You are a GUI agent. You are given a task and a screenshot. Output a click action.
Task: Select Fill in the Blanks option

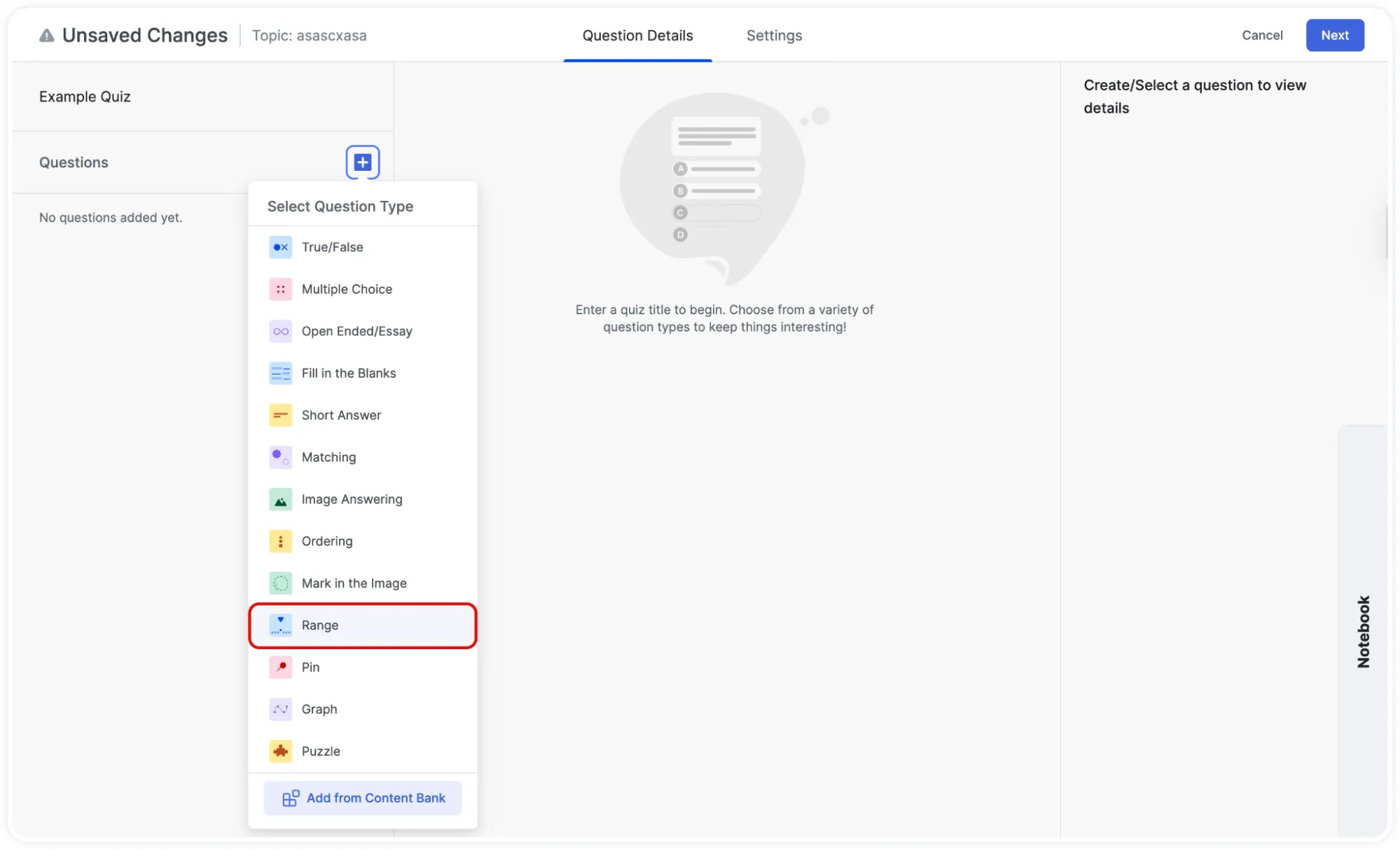coord(363,373)
